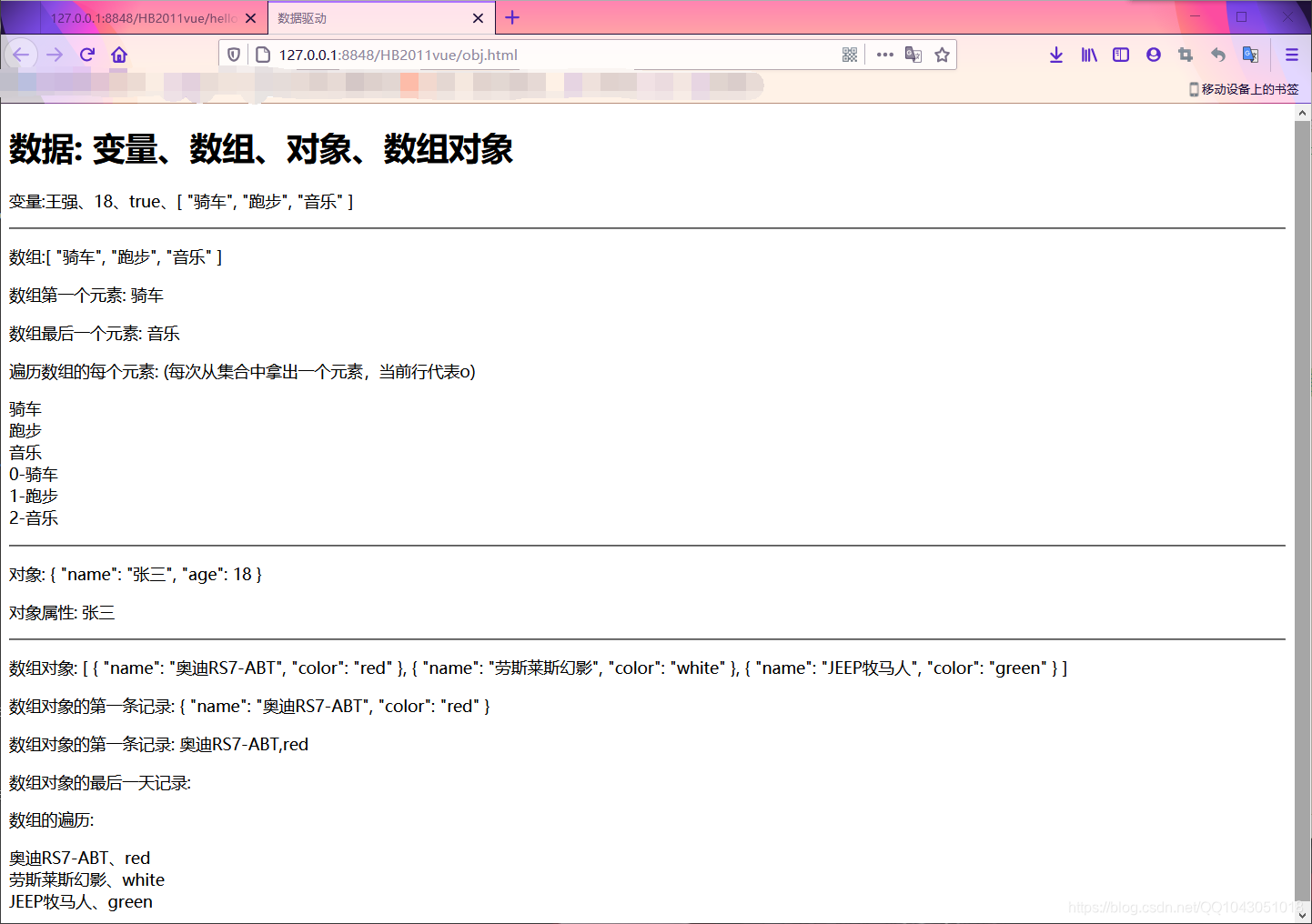Go back to previous page
The image size is (1312, 924).
pos(21,55)
